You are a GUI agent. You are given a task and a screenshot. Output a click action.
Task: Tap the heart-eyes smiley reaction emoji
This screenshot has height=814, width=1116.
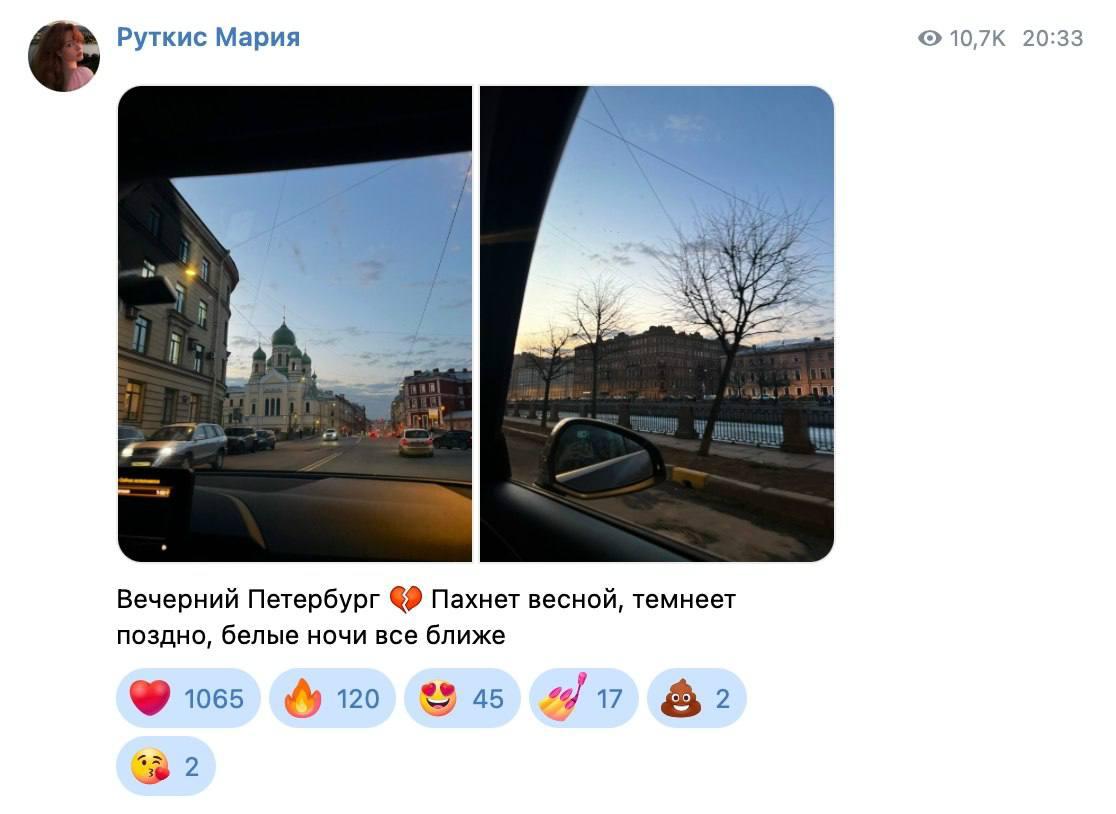coord(438,698)
